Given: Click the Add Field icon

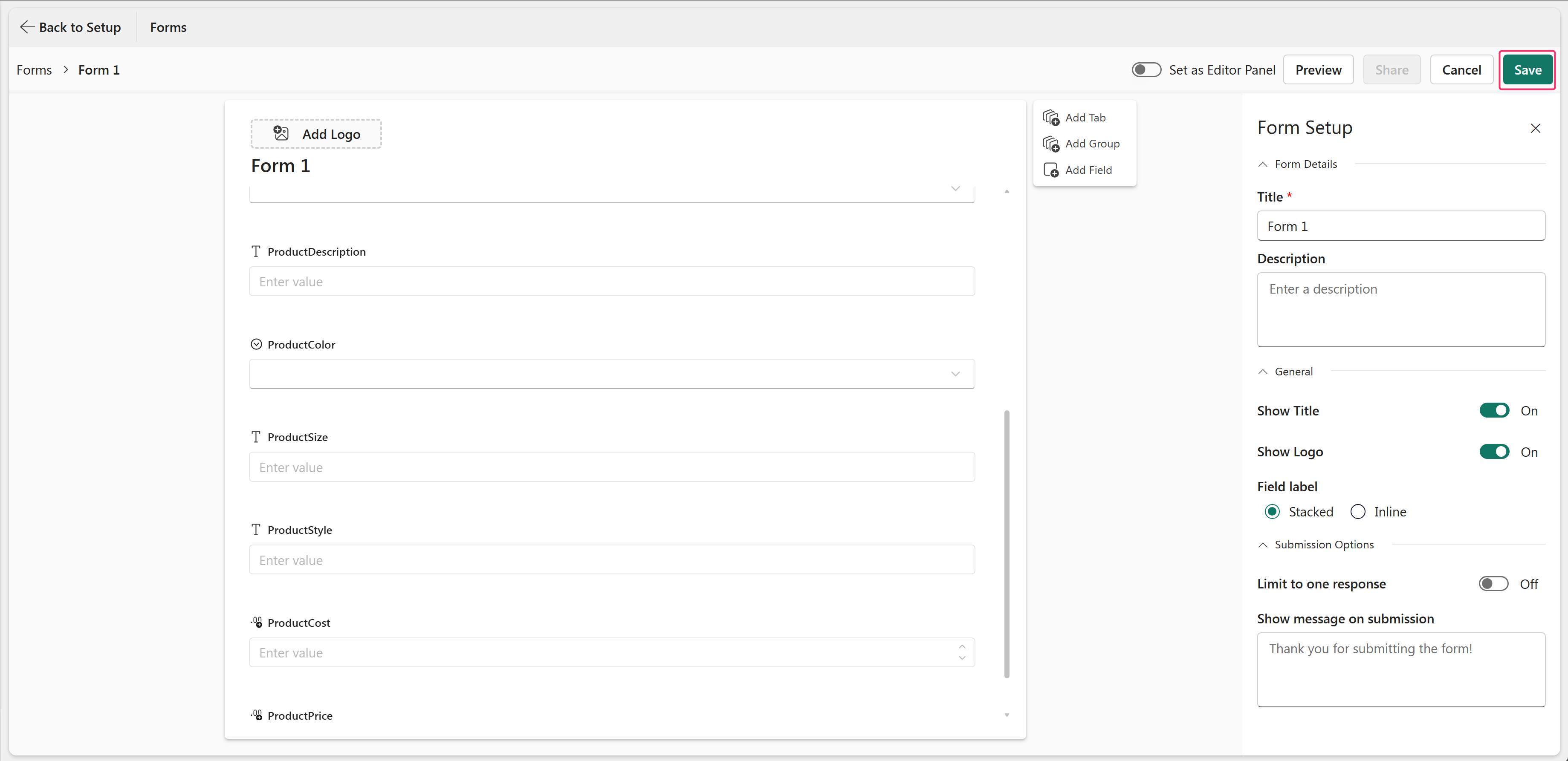Looking at the screenshot, I should [1050, 170].
